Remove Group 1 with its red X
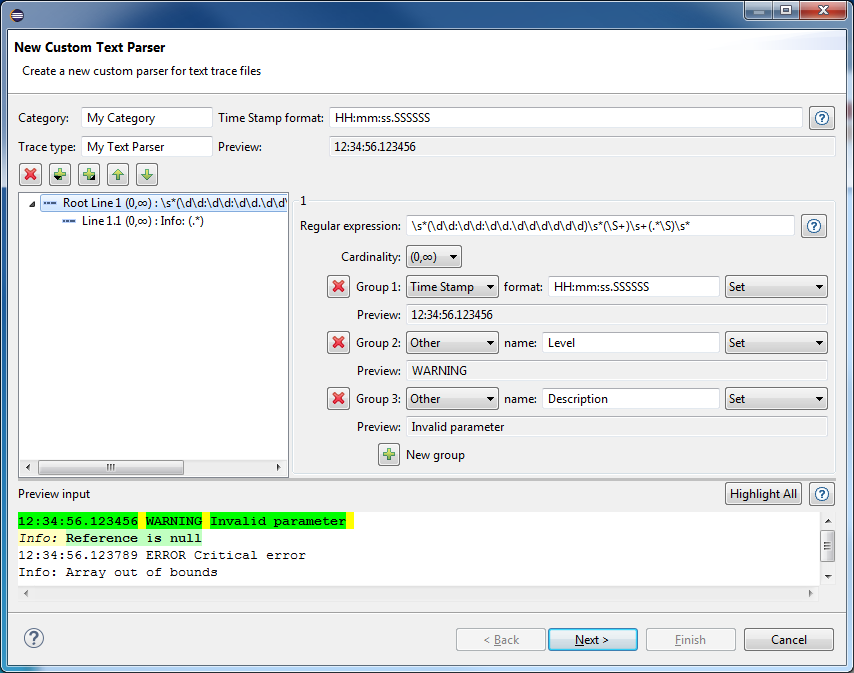The image size is (854, 673). 339,287
